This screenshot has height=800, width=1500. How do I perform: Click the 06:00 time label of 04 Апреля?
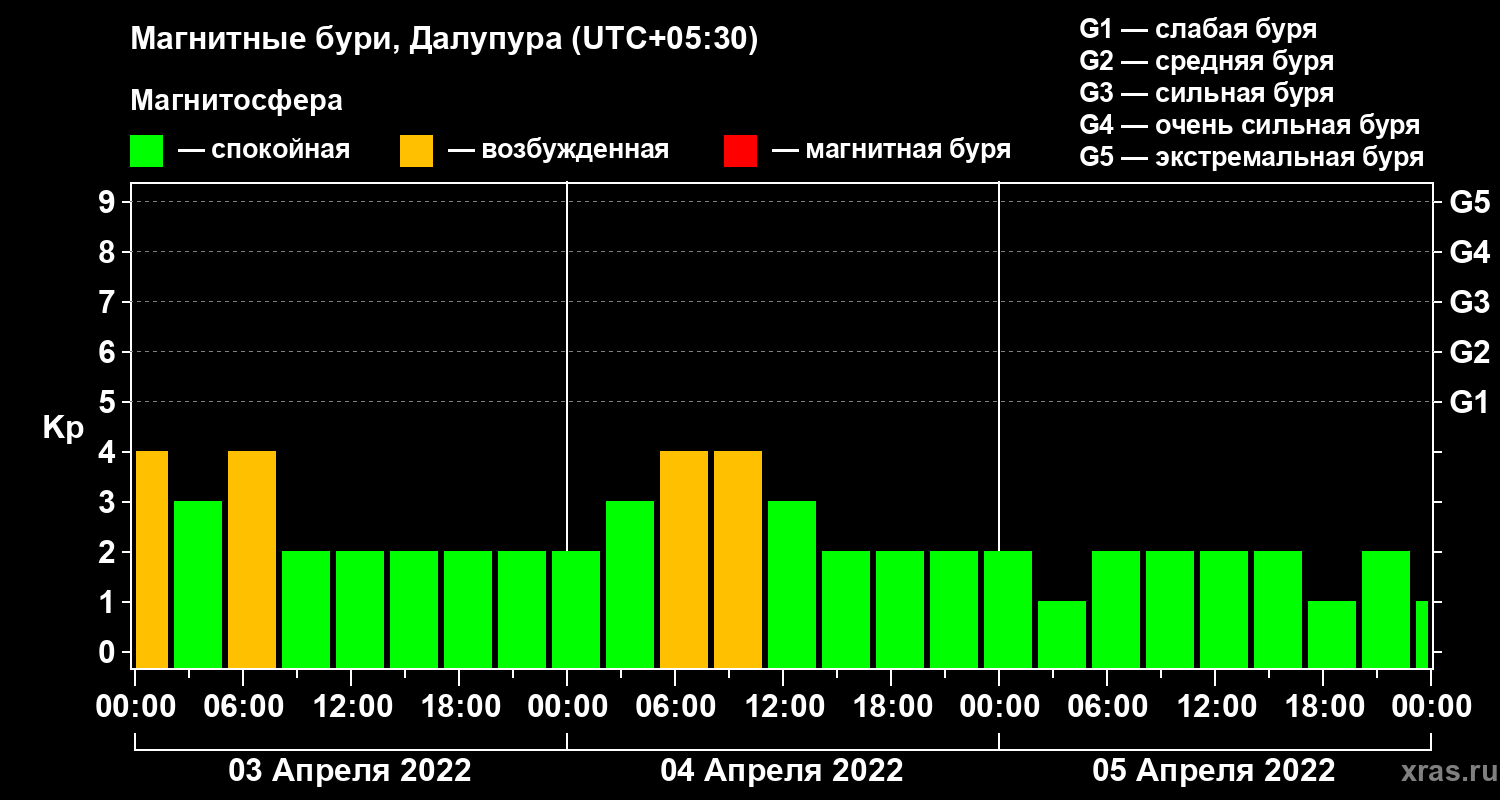(x=675, y=707)
